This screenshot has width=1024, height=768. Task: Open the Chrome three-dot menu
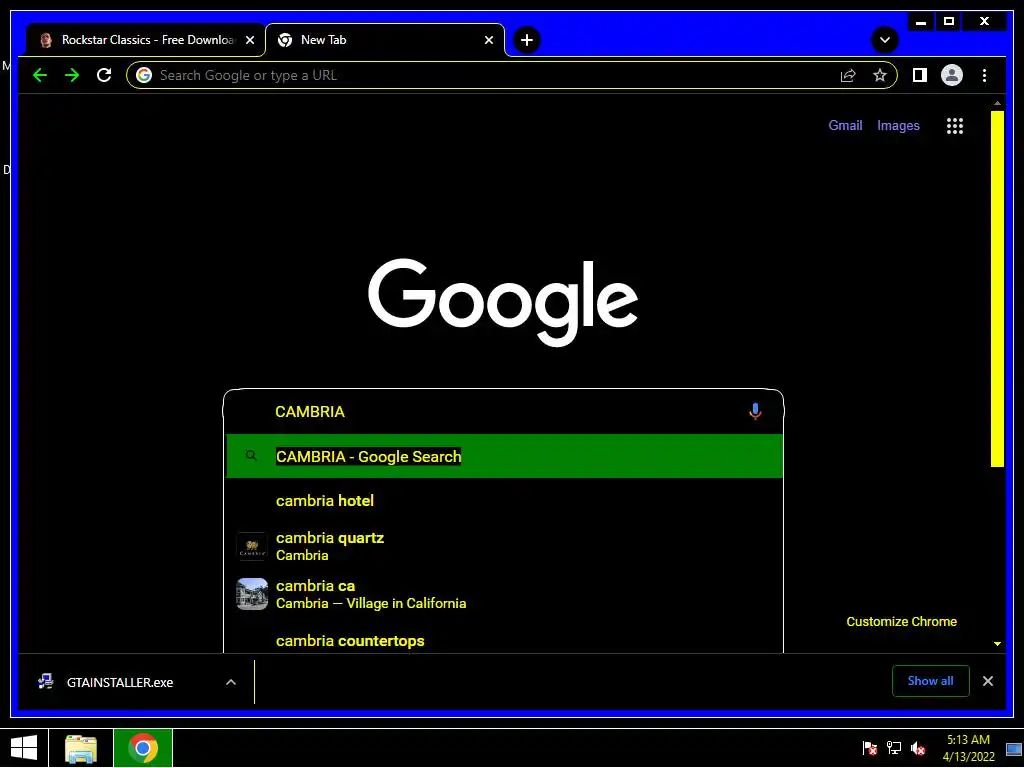click(984, 75)
